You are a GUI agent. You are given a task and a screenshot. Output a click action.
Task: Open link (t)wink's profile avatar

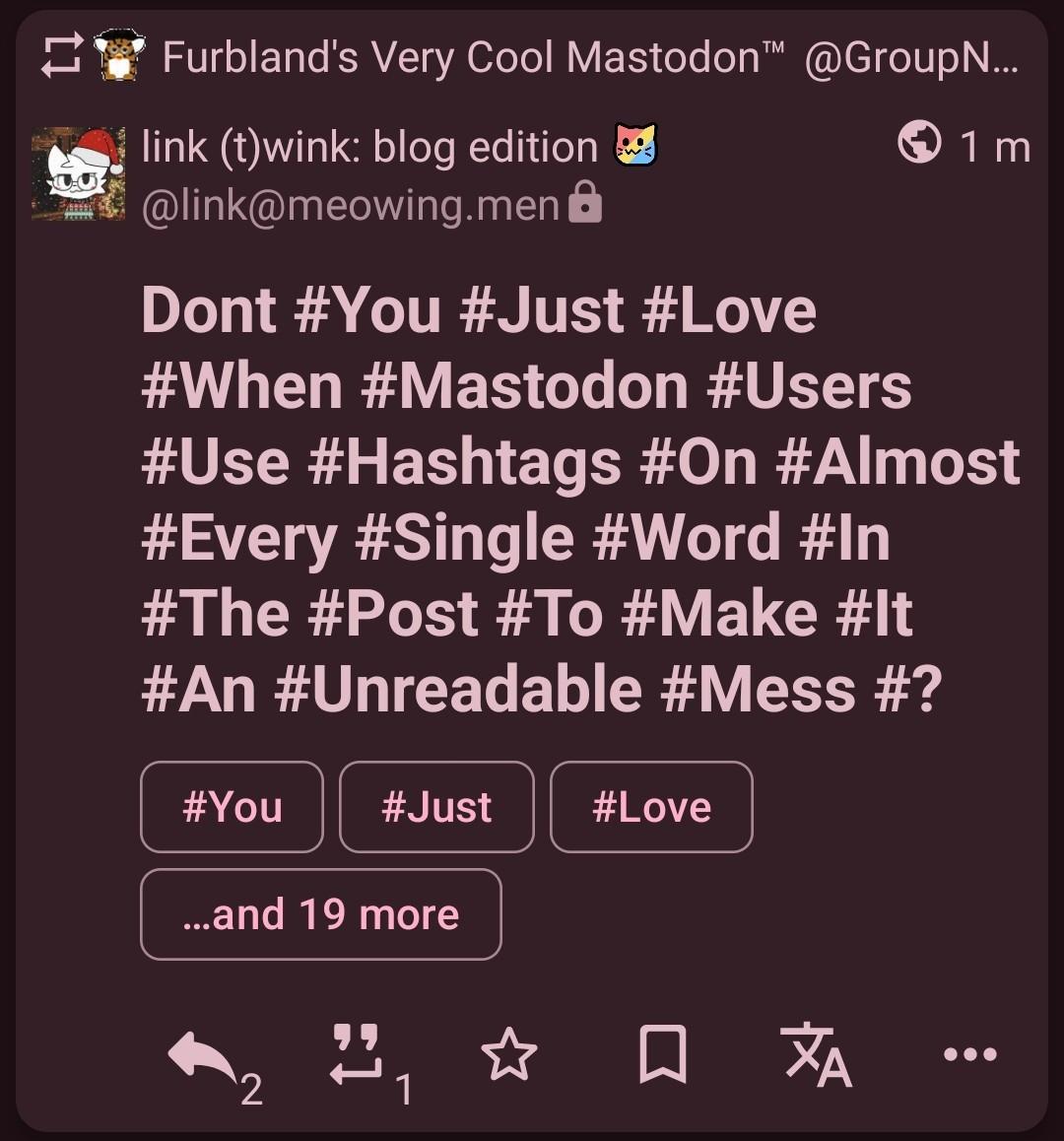[x=78, y=173]
